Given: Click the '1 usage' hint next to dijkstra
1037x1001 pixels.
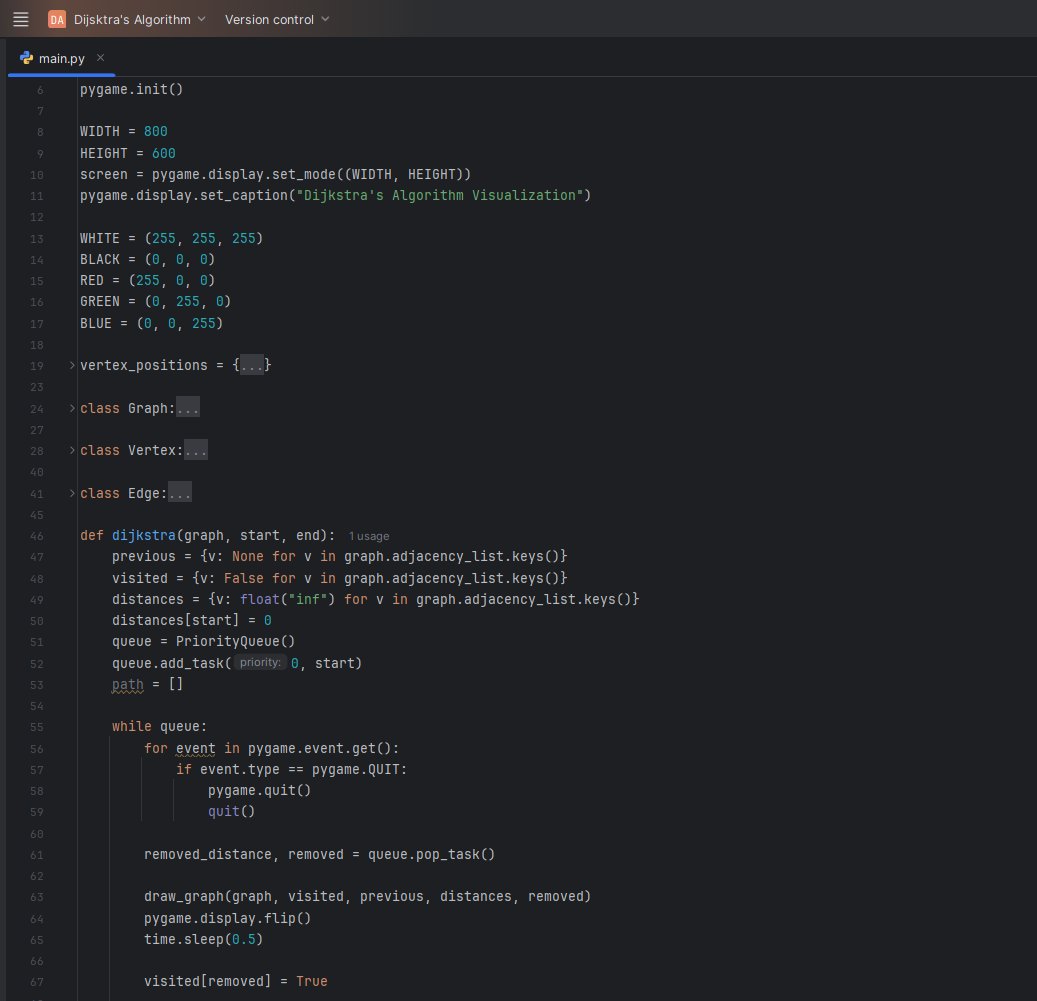Looking at the screenshot, I should tap(369, 536).
